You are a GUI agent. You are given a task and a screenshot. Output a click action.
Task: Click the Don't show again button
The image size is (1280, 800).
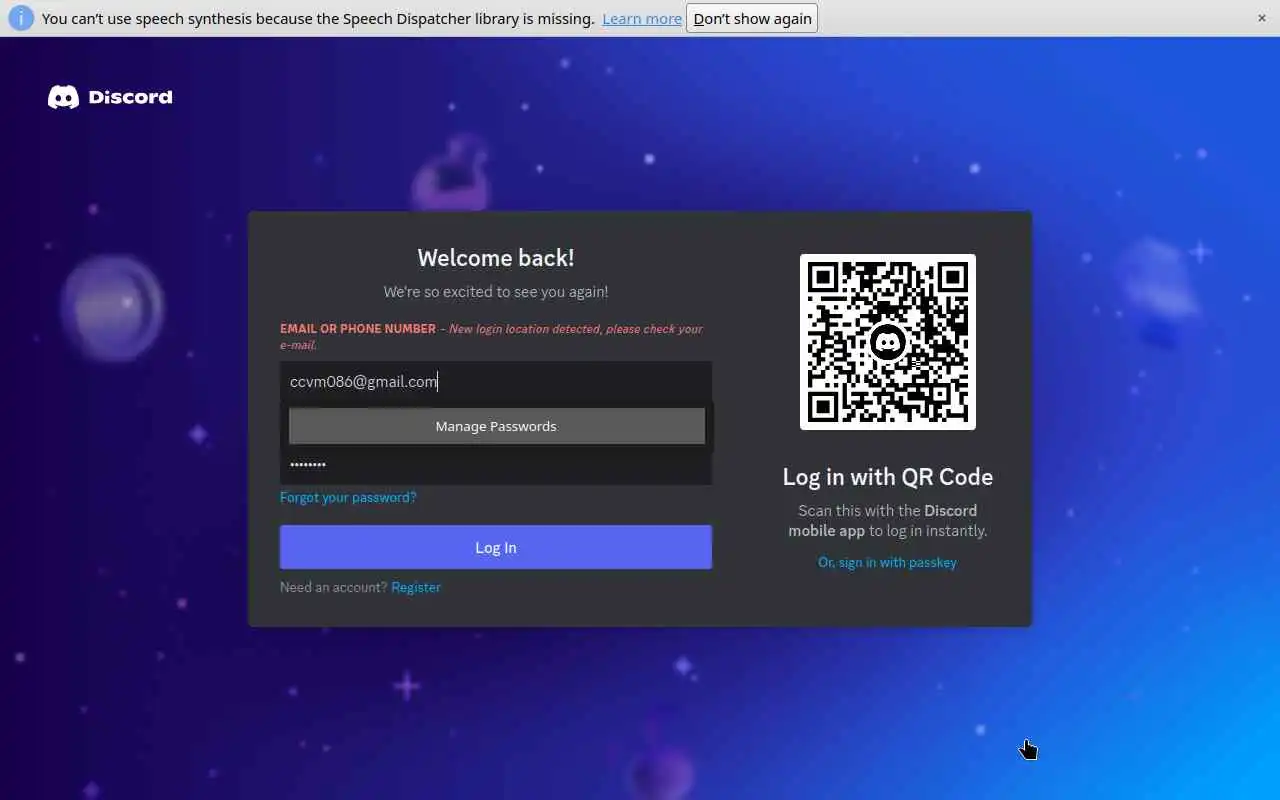click(x=752, y=19)
